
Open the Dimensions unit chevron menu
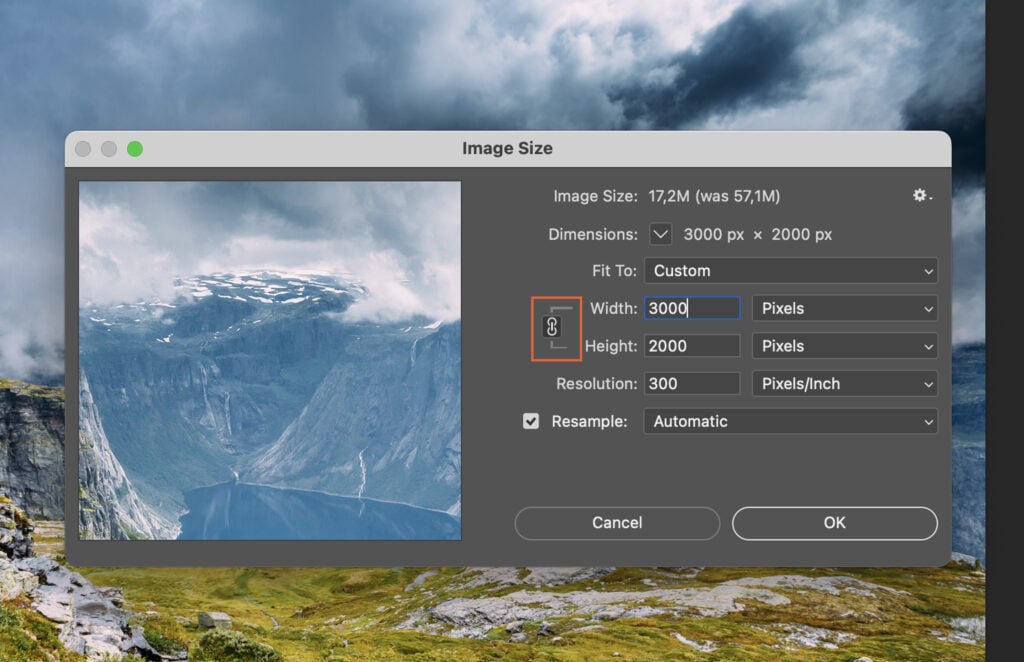coord(660,233)
